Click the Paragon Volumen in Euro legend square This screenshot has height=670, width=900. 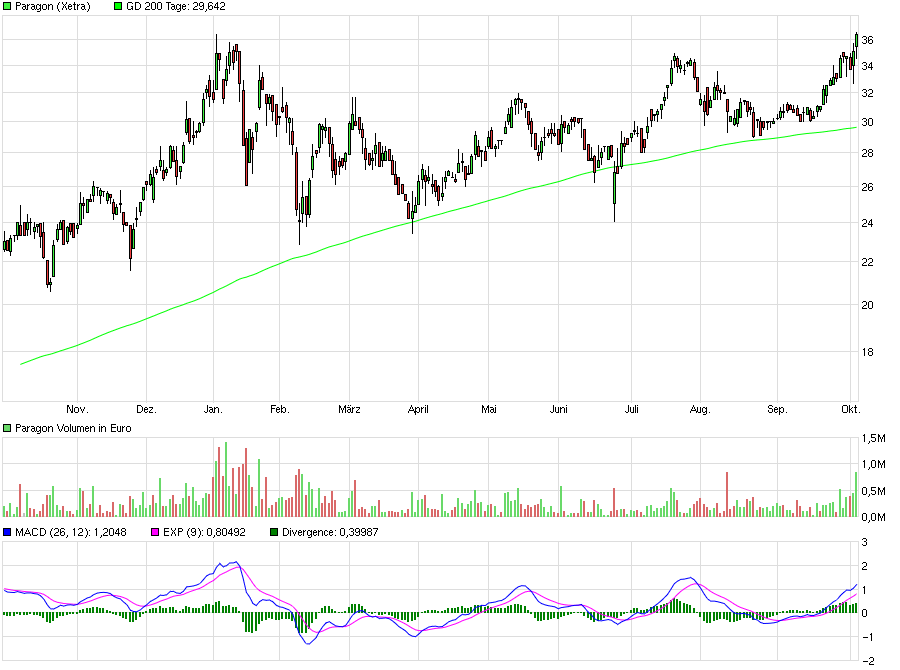[x=8, y=427]
